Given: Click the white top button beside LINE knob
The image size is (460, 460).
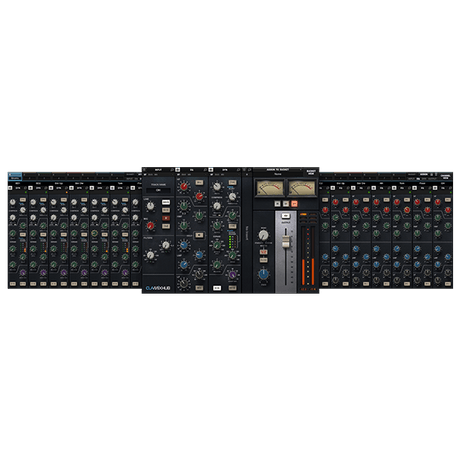Looking at the screenshot, I should click(166, 202).
